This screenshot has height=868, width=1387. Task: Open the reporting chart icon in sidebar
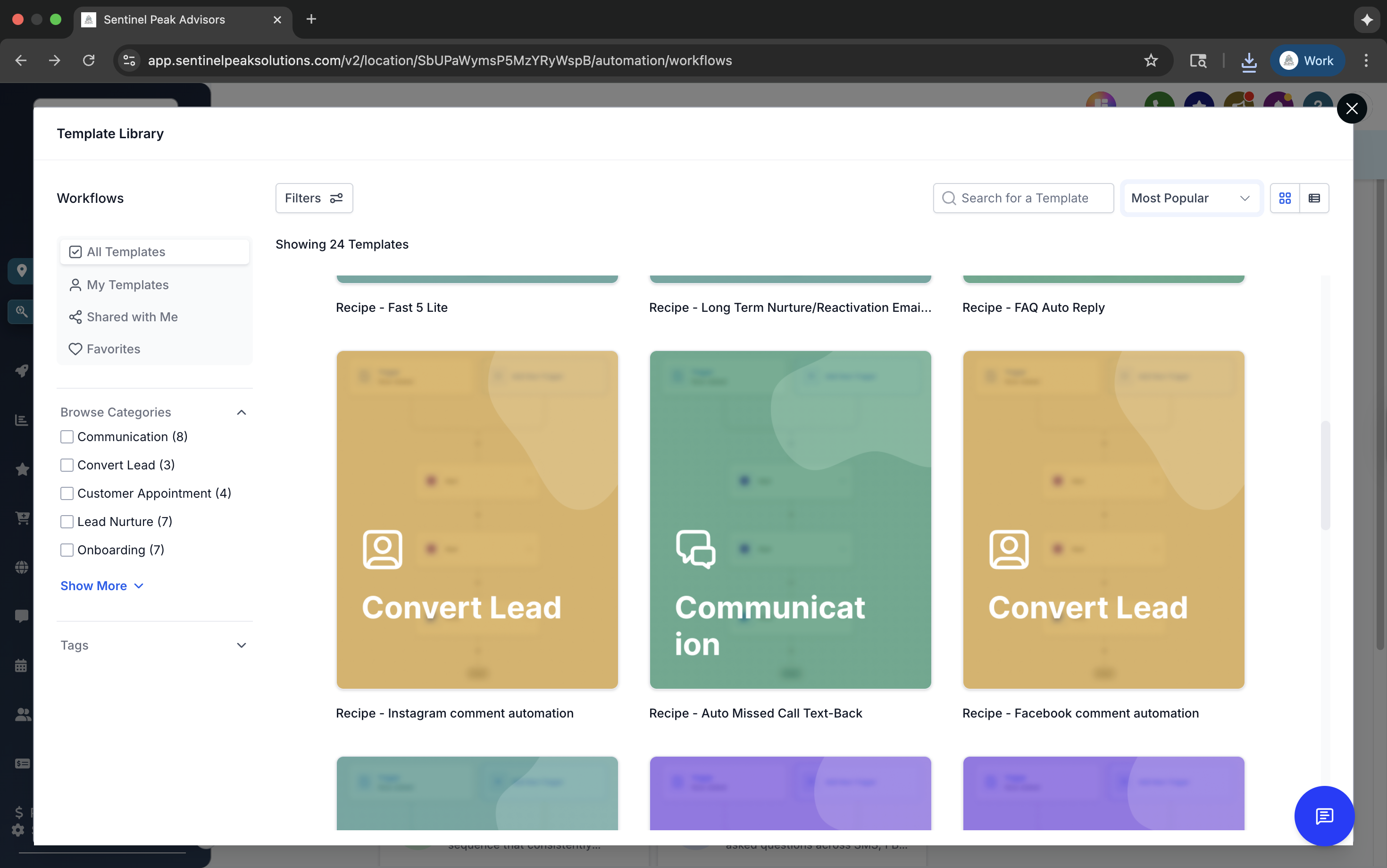(21, 420)
